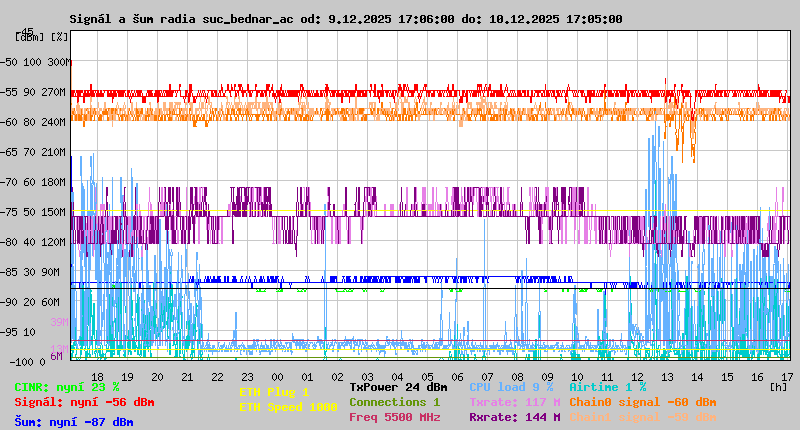This screenshot has width=800, height=430.
Task: Click the 'TxPower 24 dBm' legend label
Action: point(398,387)
